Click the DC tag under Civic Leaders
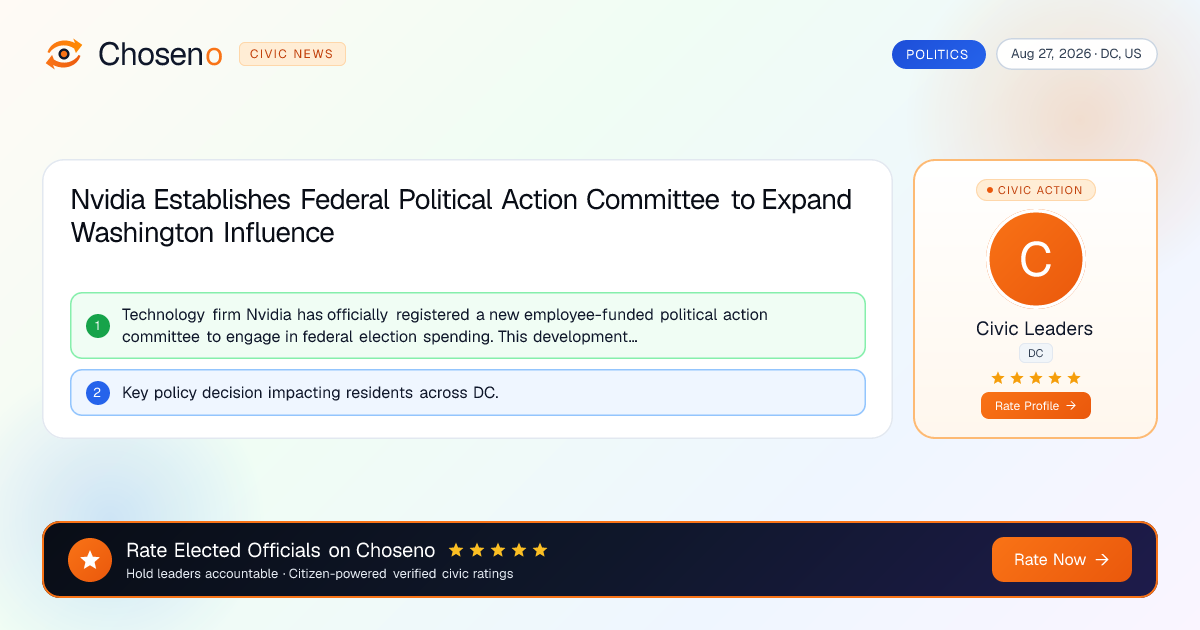 coord(1035,353)
